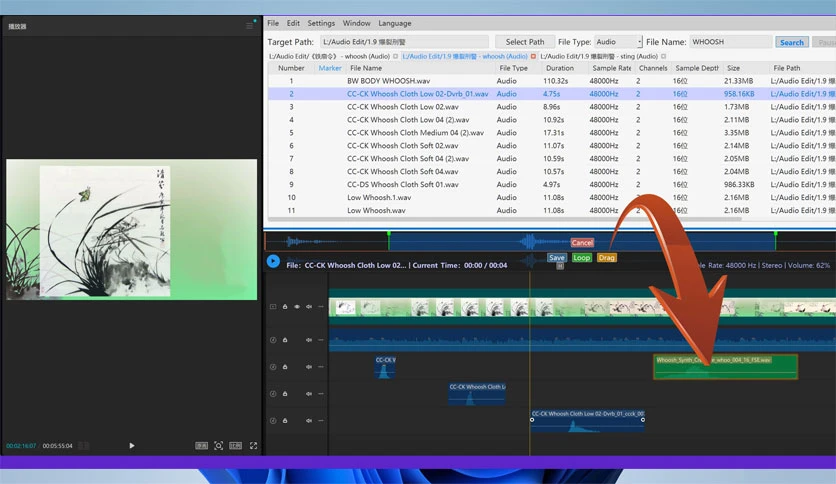The height and width of the screenshot is (484, 836).
Task: Click the Target Path input field
Action: [x=404, y=42]
